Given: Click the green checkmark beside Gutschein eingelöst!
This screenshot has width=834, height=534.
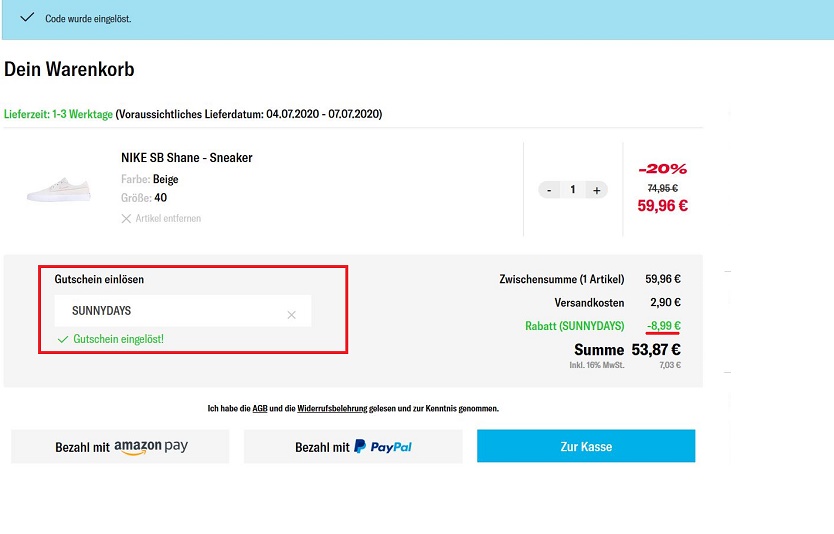Looking at the screenshot, I should click(x=63, y=339).
